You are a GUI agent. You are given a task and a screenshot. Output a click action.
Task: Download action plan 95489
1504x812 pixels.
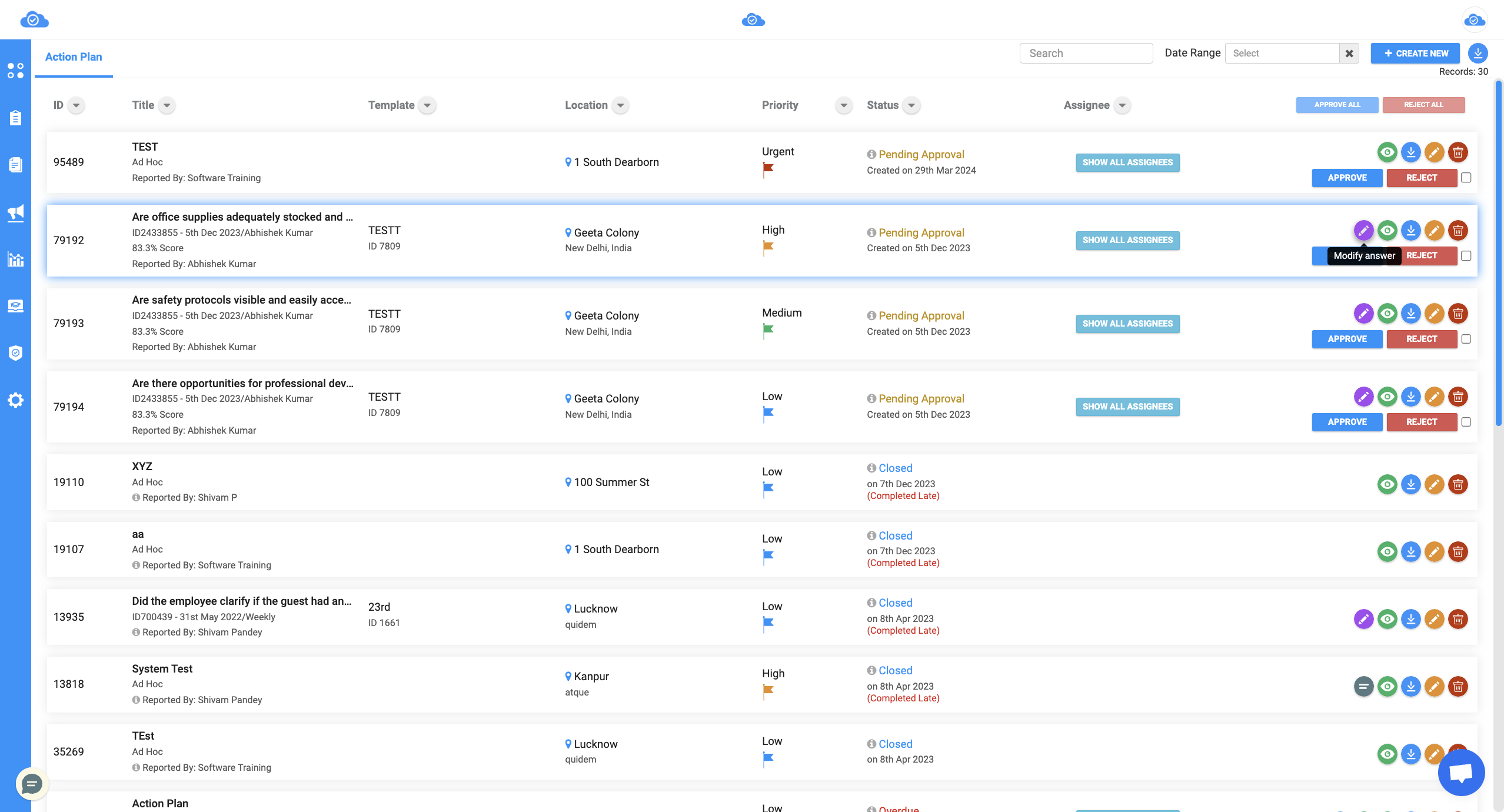click(x=1410, y=152)
